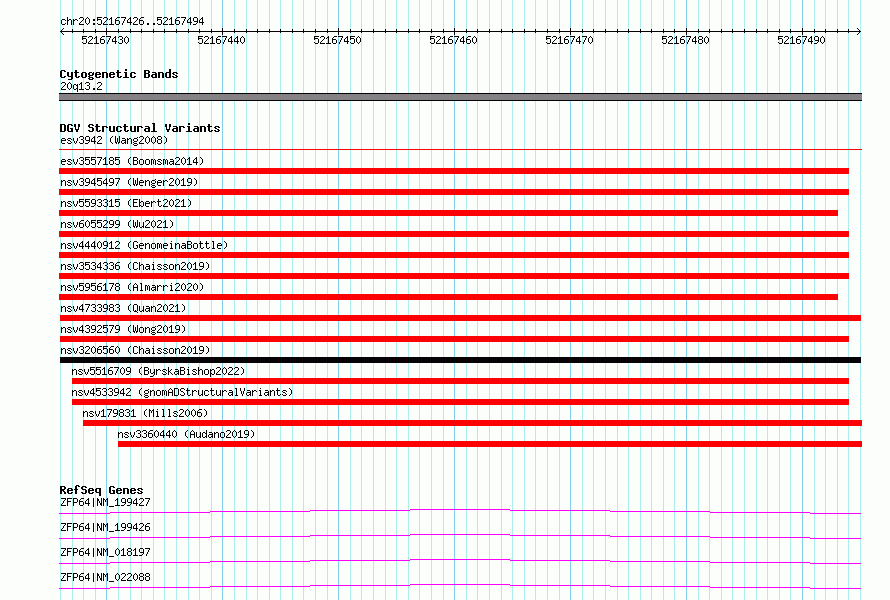890x600 pixels.
Task: Click the red bar under nsv4440912
Action: (454, 255)
